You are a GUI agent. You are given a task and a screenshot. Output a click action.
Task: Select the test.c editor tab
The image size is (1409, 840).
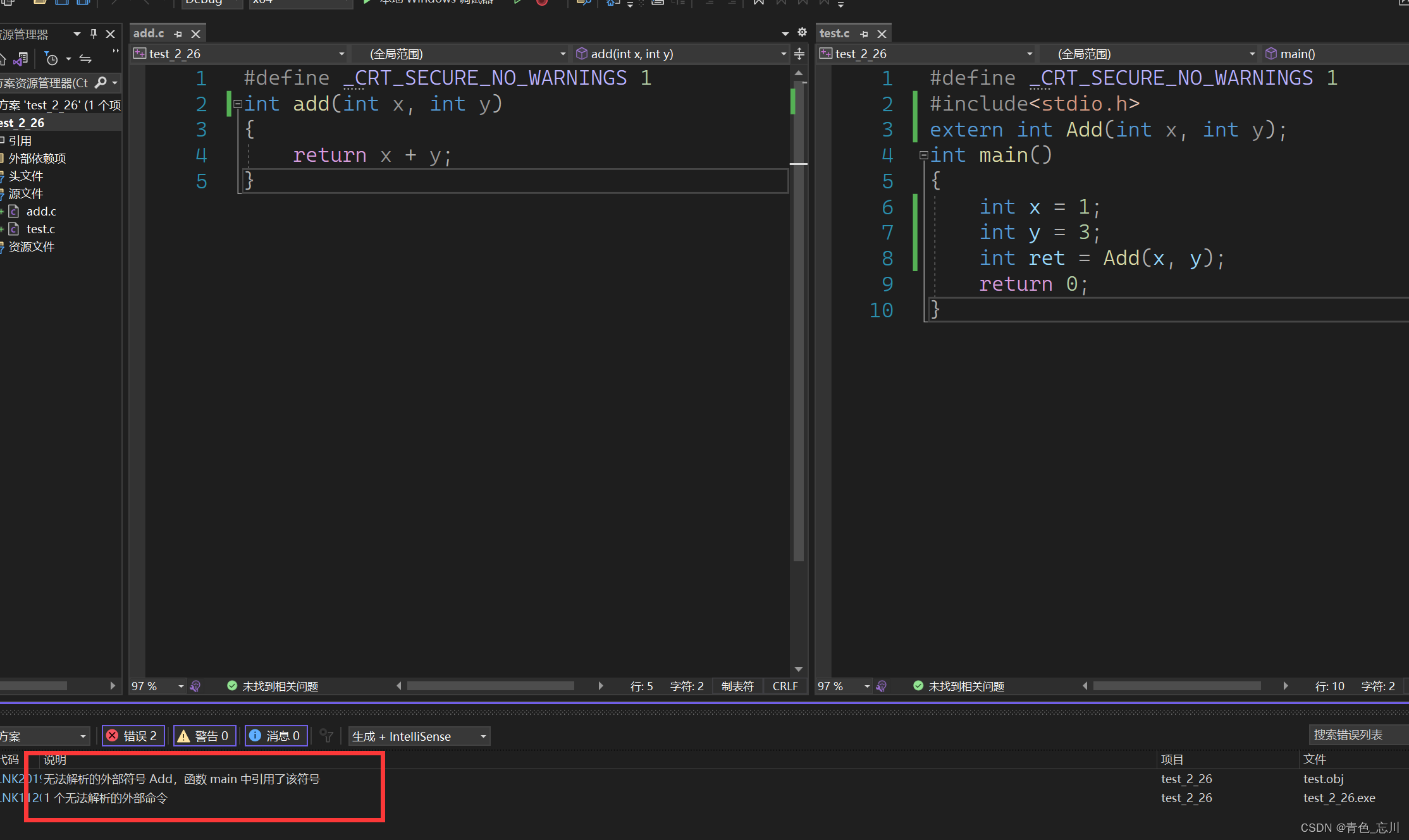point(834,33)
